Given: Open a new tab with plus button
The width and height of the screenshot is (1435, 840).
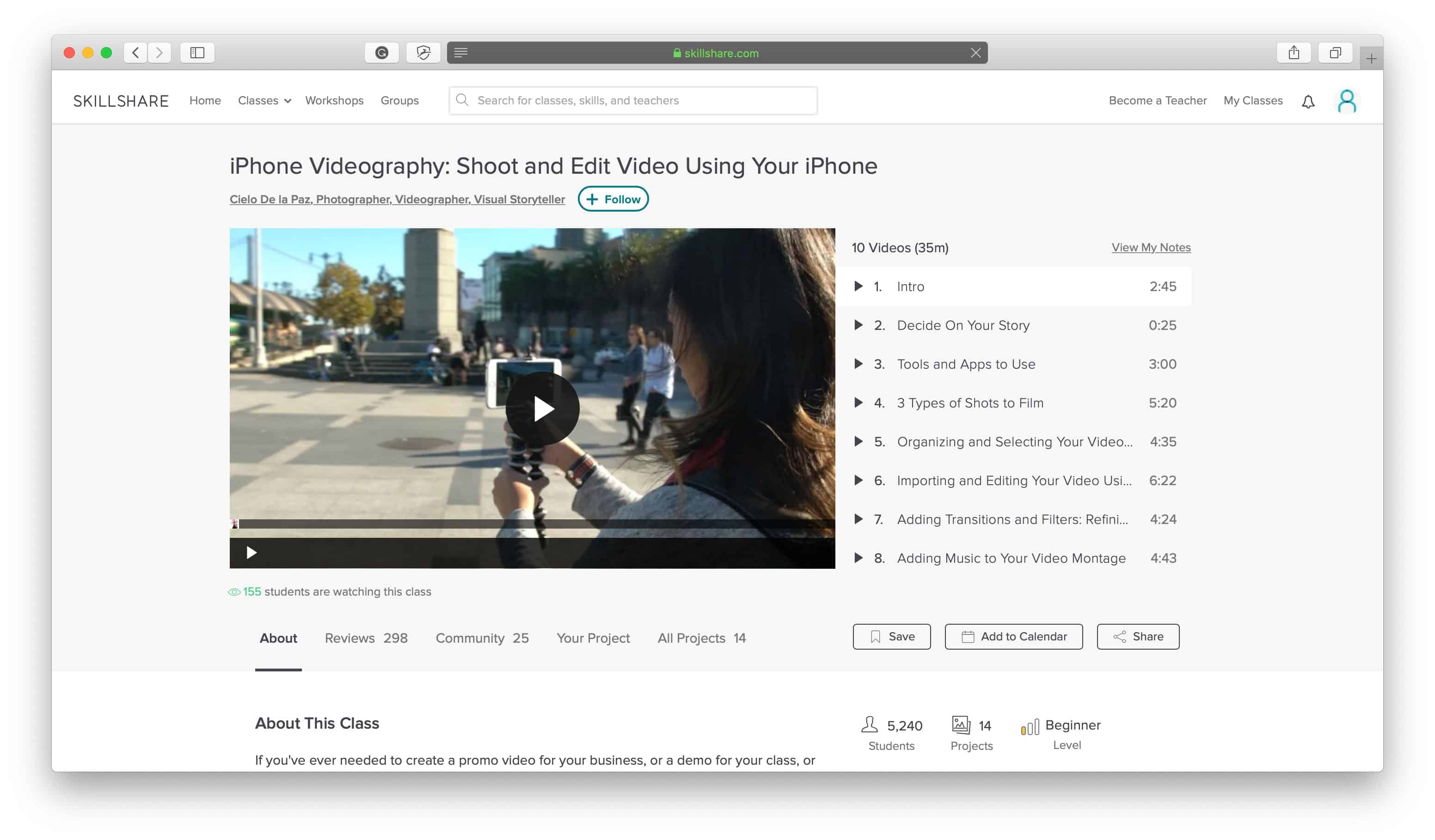Looking at the screenshot, I should [1371, 59].
